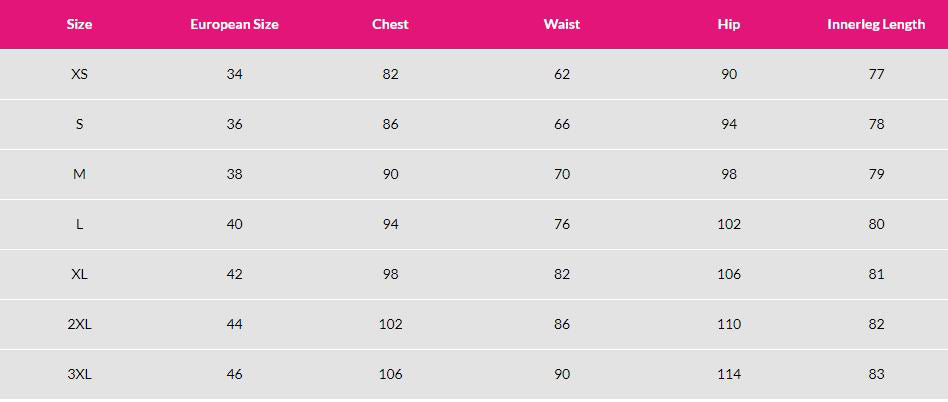Click European size 38 cell
Screen dimensions: 948x402
point(234,174)
